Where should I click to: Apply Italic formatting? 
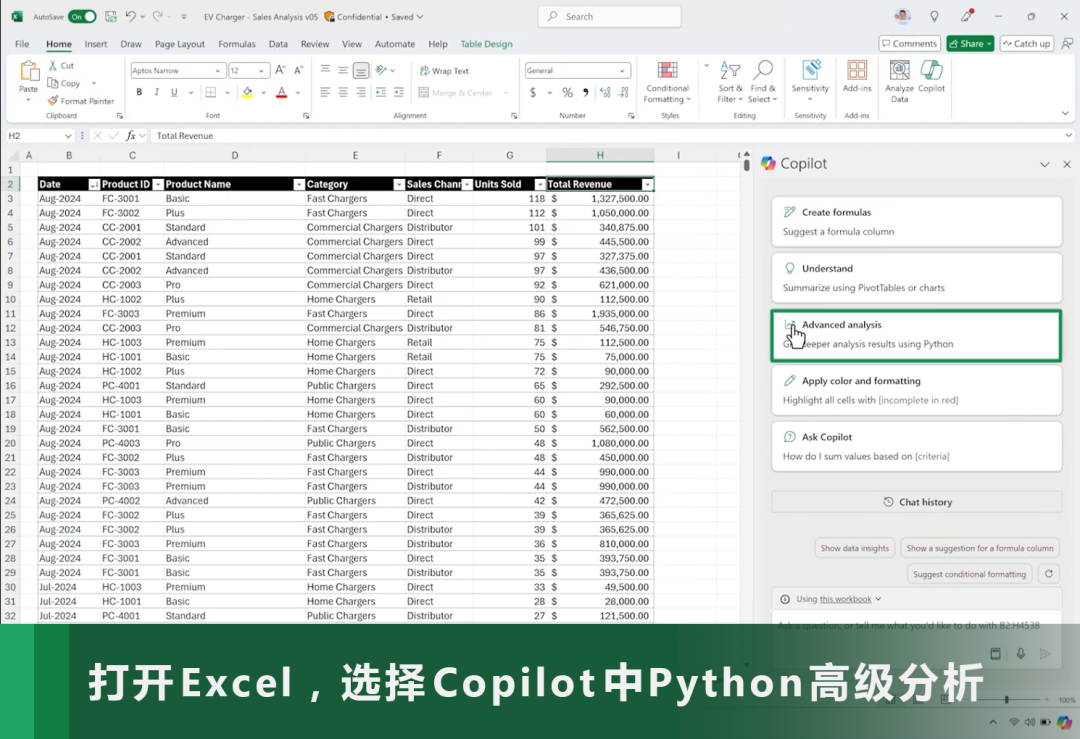point(156,92)
